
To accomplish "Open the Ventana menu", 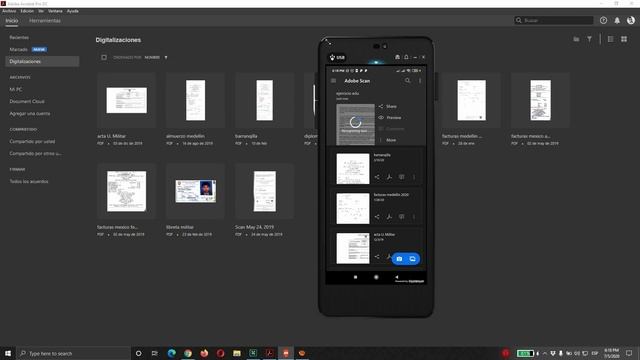I will pos(55,11).
